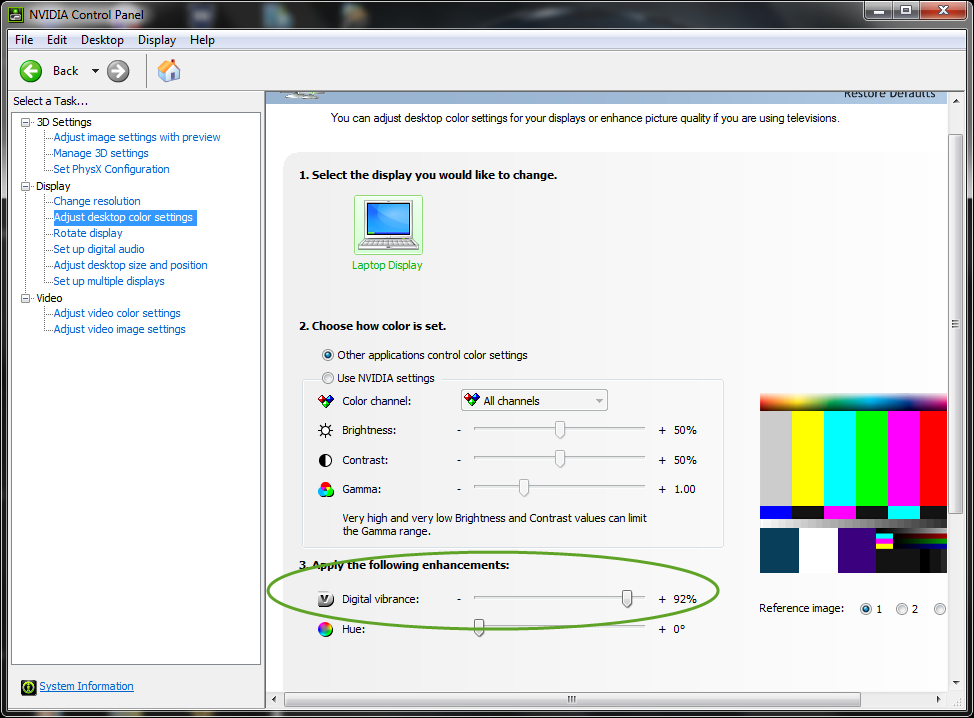Select Use NVIDIA settings radio button
Viewport: 974px width, 718px height.
pos(328,378)
